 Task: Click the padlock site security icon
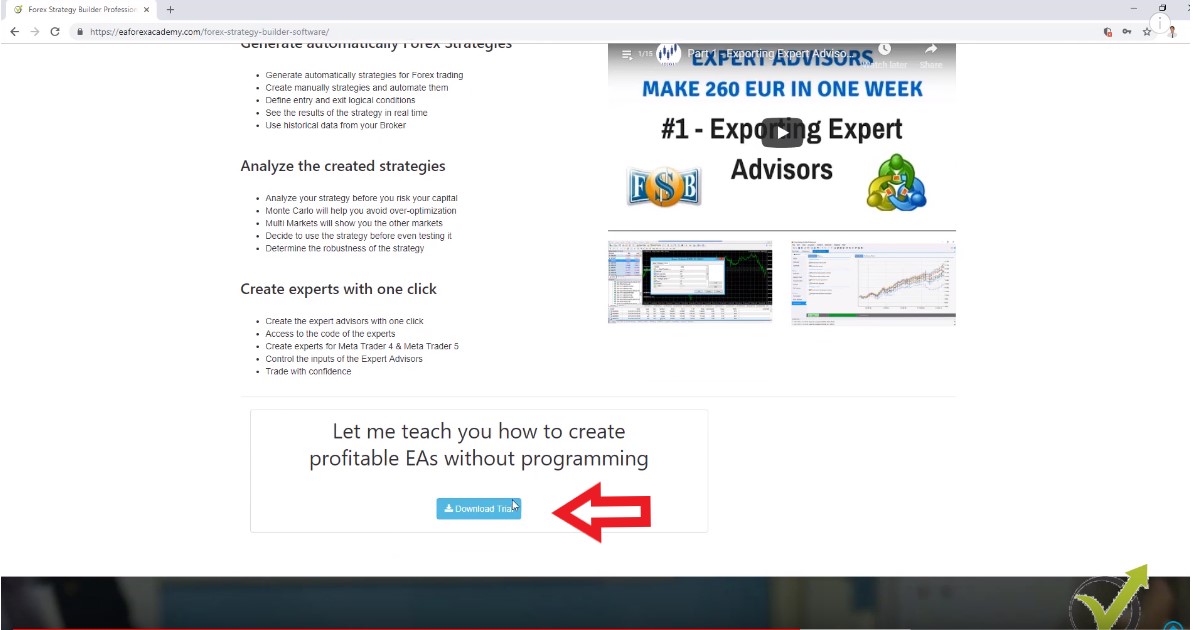click(79, 32)
